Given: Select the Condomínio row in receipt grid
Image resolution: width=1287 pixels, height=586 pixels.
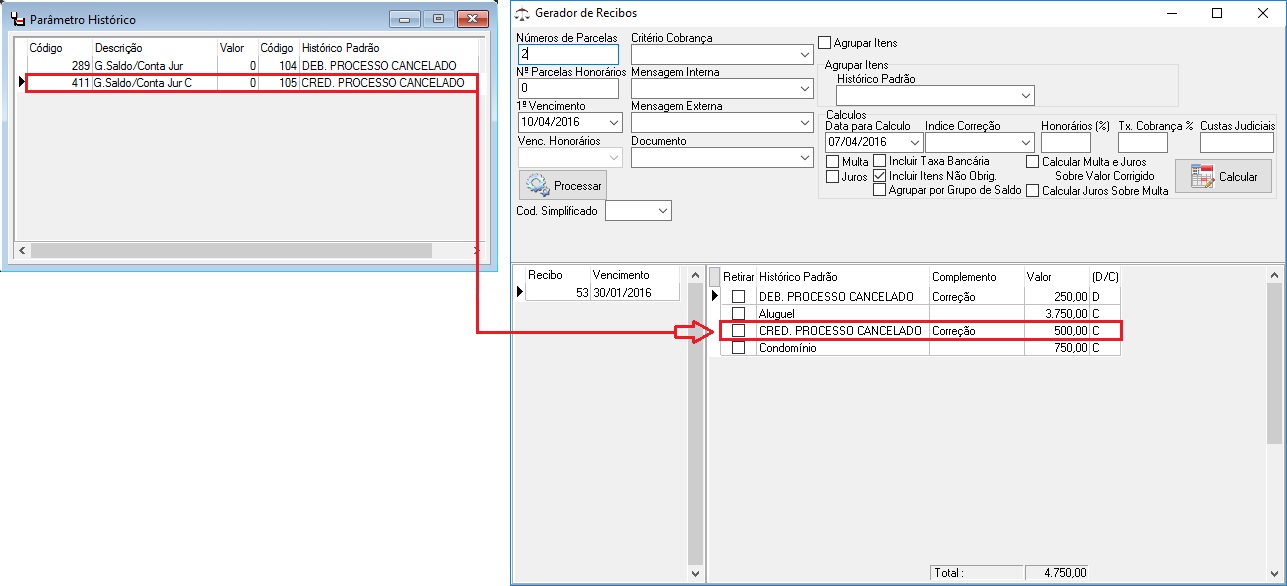Looking at the screenshot, I should tap(840, 348).
